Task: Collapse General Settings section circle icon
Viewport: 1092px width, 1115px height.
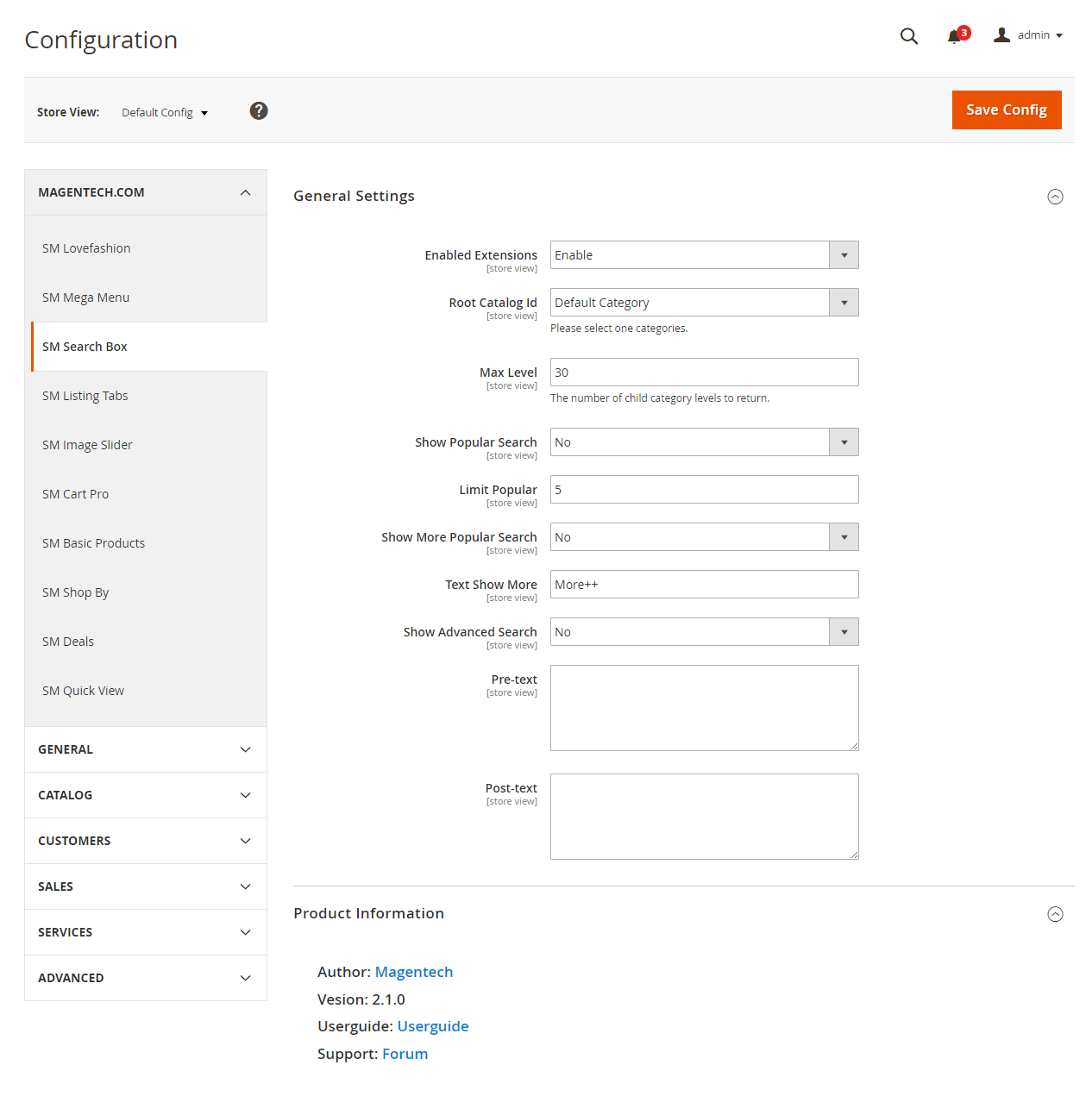Action: [1055, 197]
